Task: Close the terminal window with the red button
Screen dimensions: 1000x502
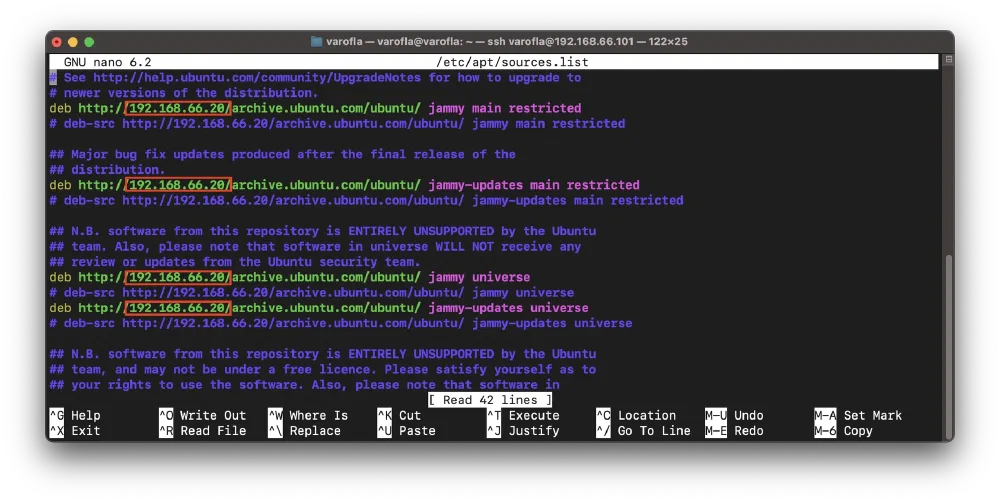Action: (56, 42)
